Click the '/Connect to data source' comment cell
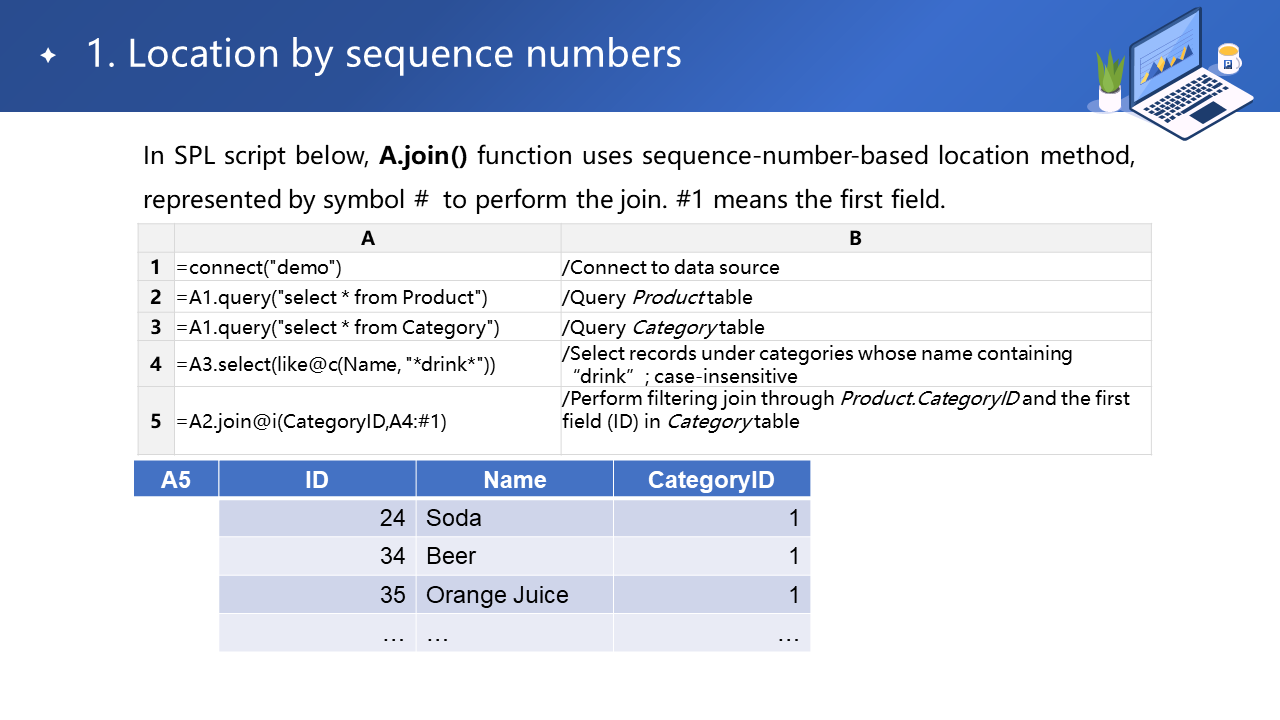The image size is (1280, 720). coord(855,267)
